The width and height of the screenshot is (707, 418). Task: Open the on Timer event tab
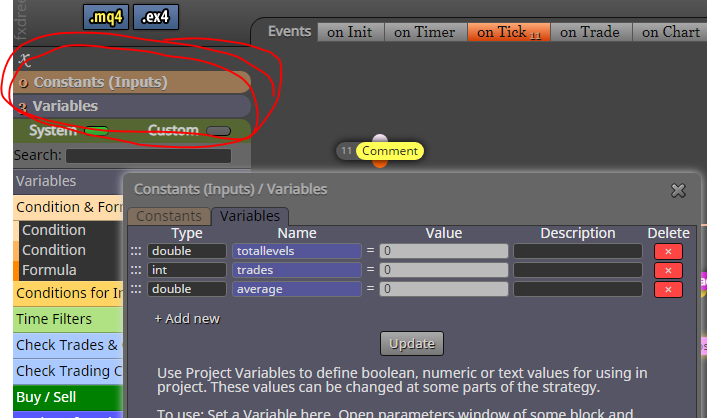point(425,32)
